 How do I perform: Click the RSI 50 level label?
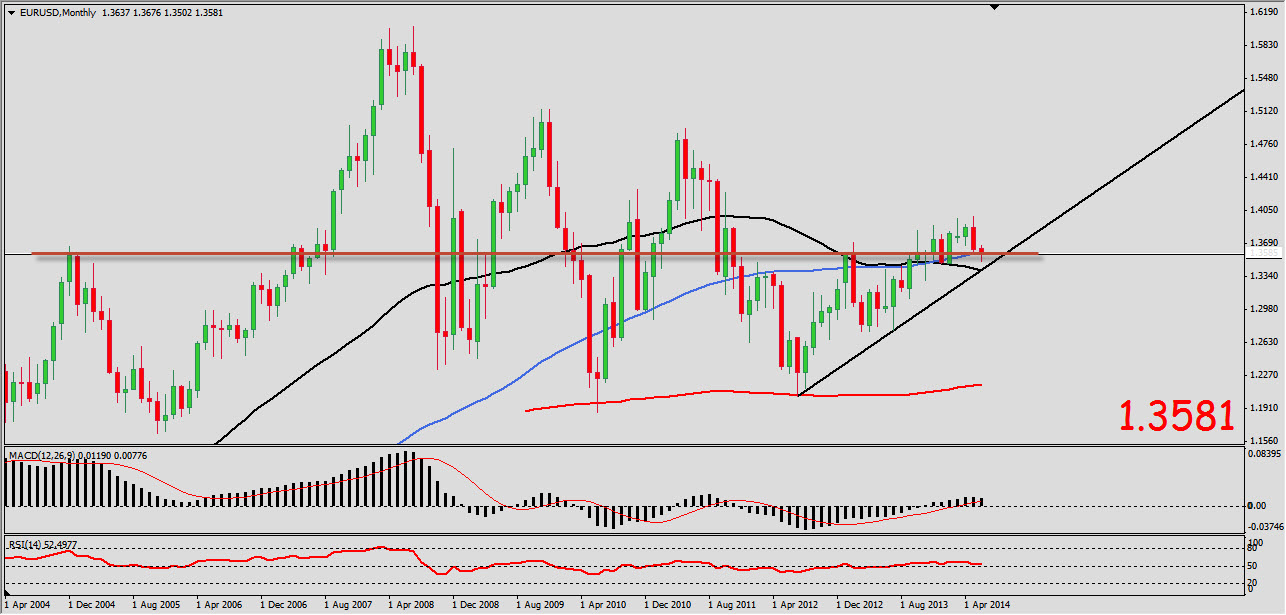1254,566
